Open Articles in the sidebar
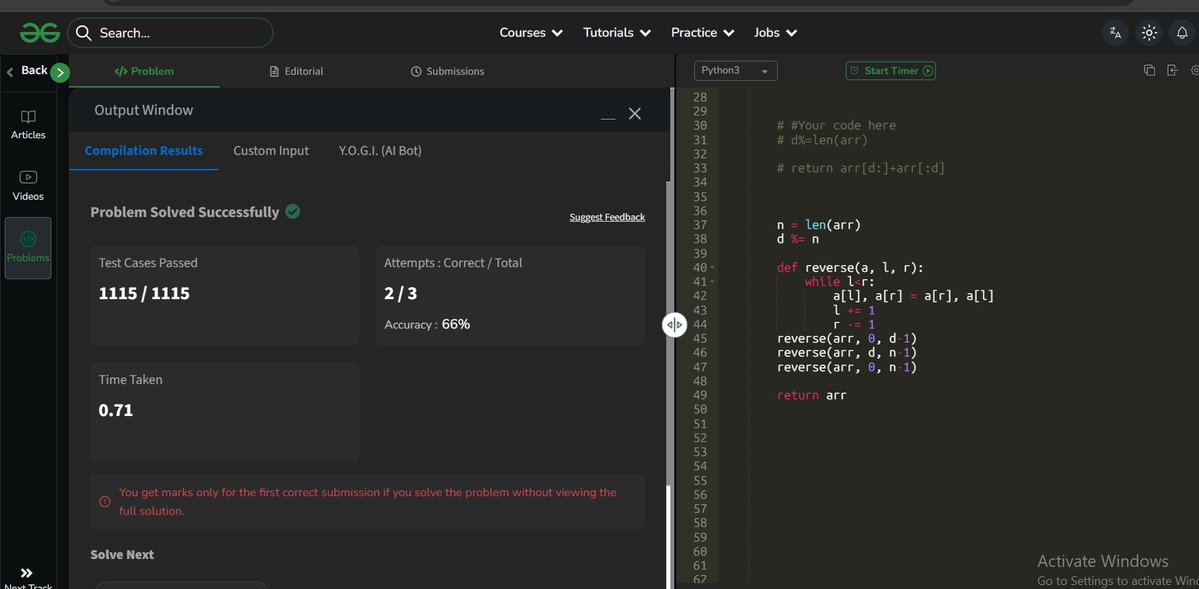Screen dimensions: 1199x589 pos(28,125)
